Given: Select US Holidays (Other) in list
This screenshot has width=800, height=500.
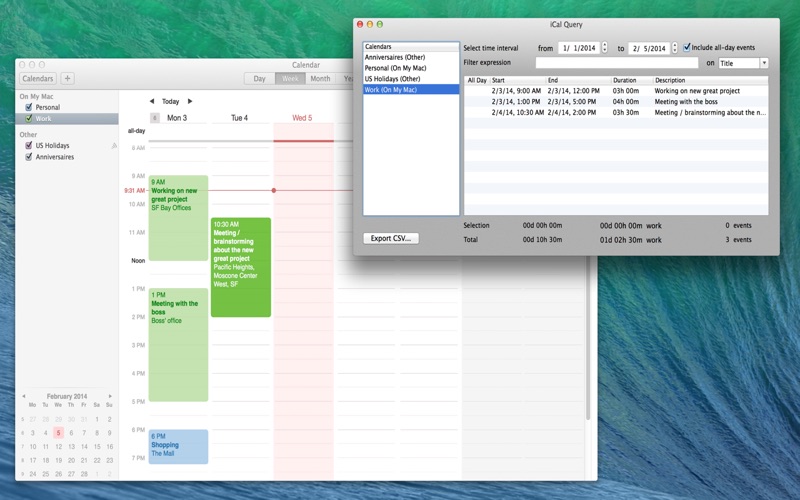Looking at the screenshot, I should pos(411,79).
